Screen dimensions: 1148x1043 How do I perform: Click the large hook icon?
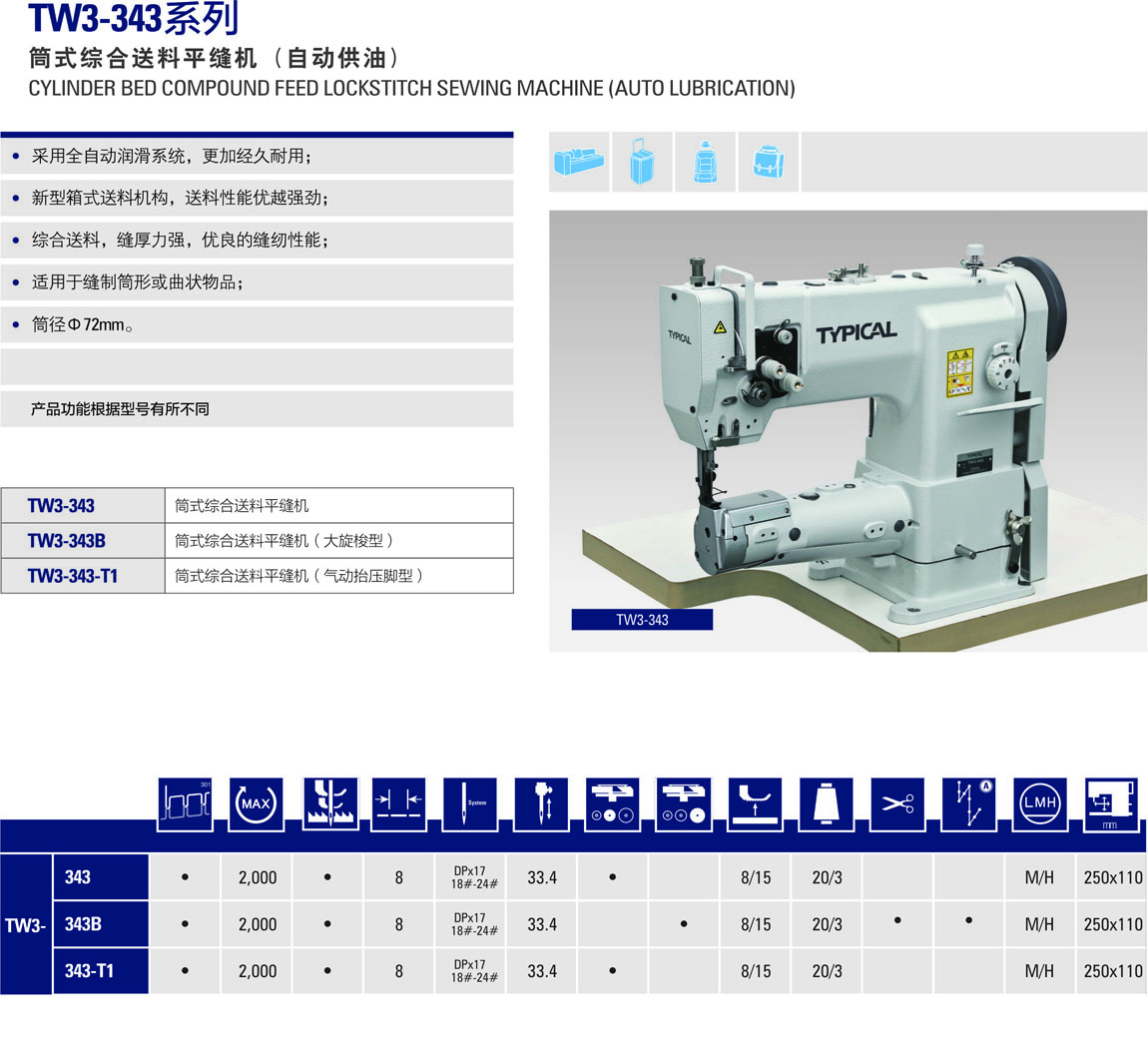coord(684,804)
